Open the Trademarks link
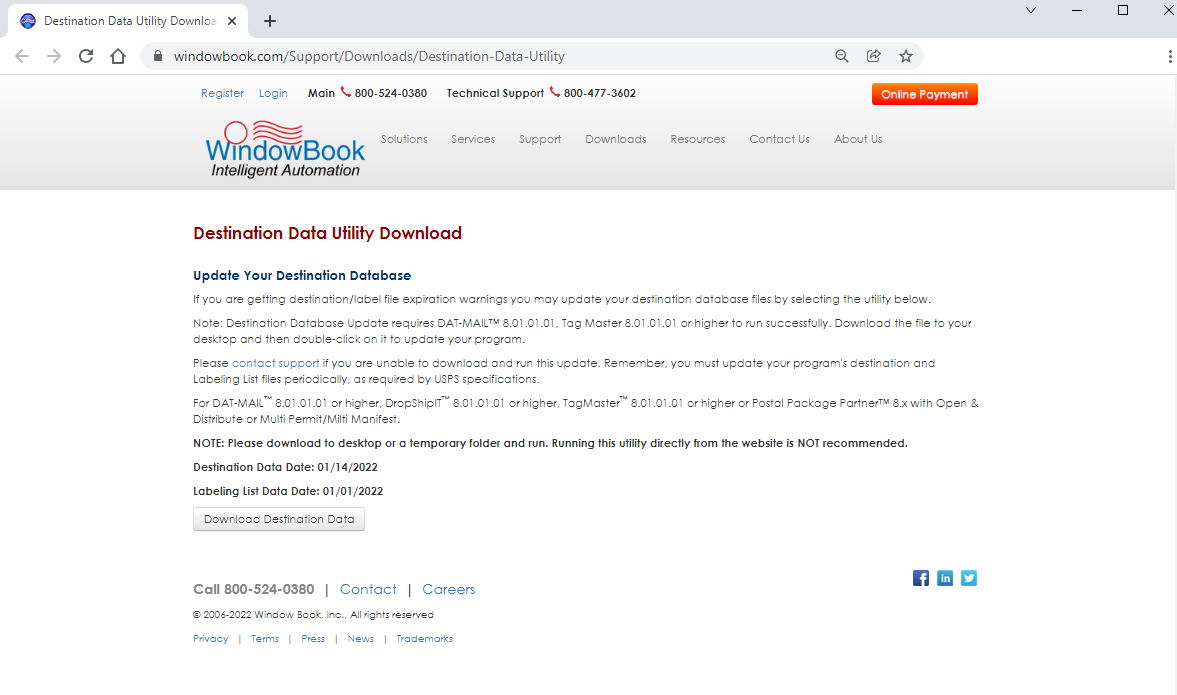 click(424, 639)
